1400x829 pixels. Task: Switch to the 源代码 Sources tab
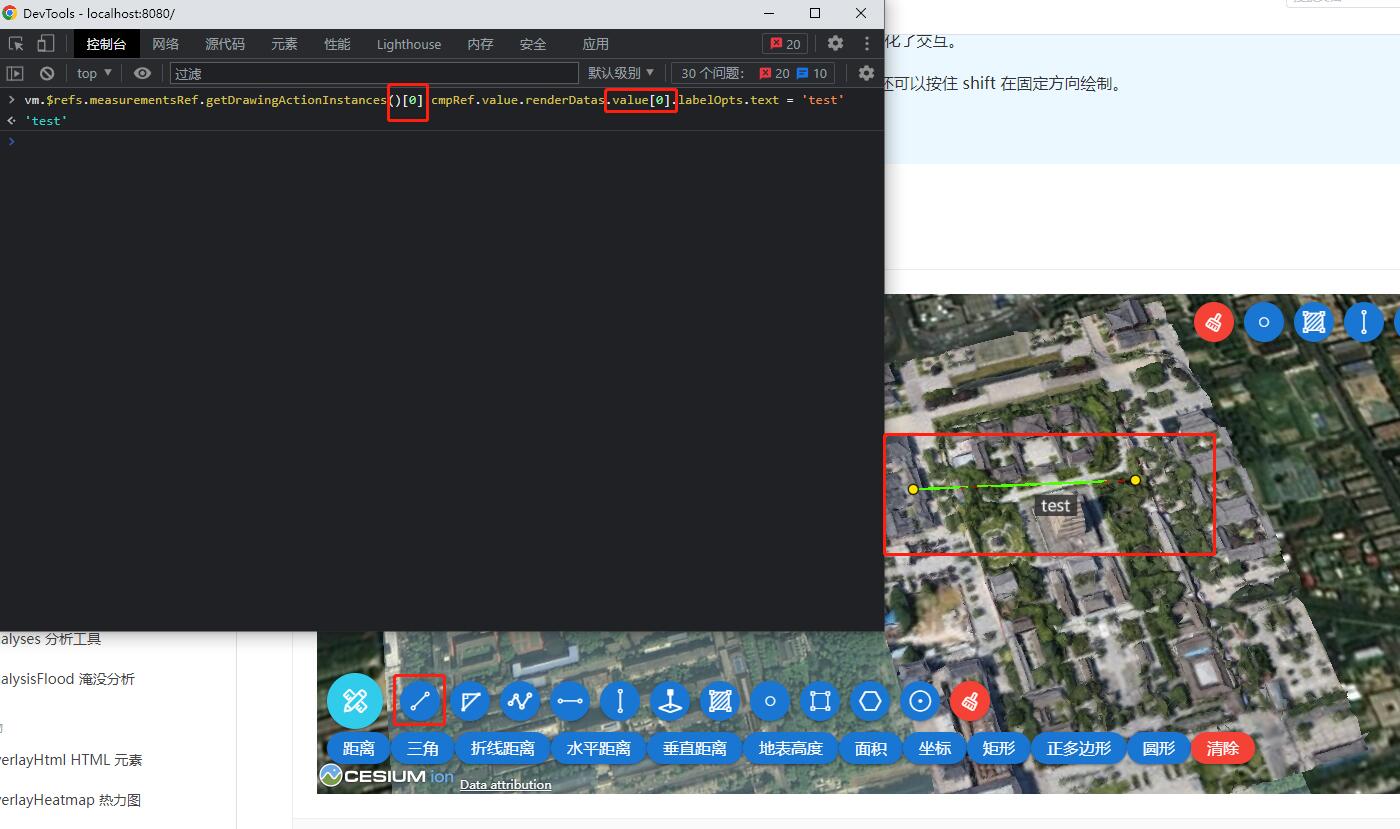pyautogui.click(x=225, y=44)
